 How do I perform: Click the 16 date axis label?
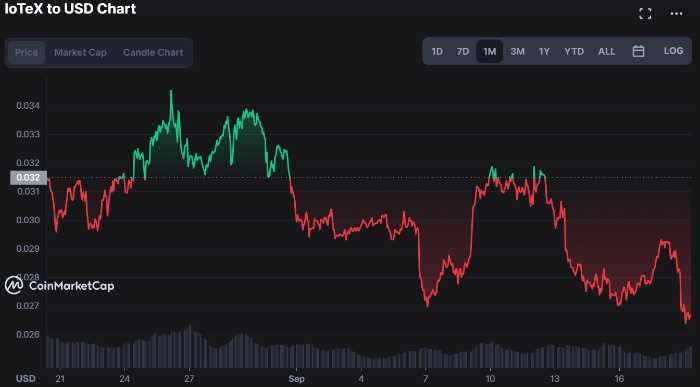point(619,379)
